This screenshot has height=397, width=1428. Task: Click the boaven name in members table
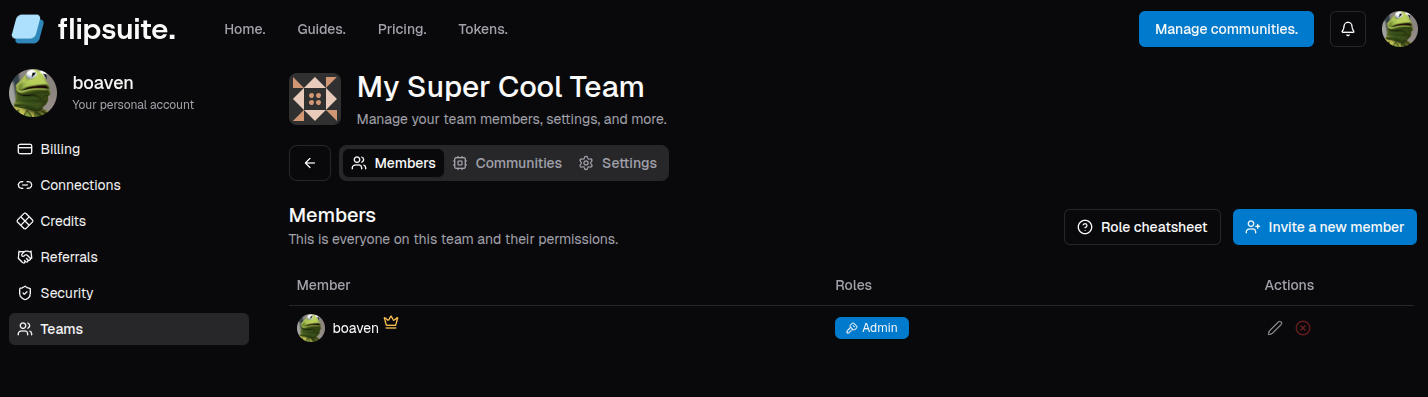point(355,328)
